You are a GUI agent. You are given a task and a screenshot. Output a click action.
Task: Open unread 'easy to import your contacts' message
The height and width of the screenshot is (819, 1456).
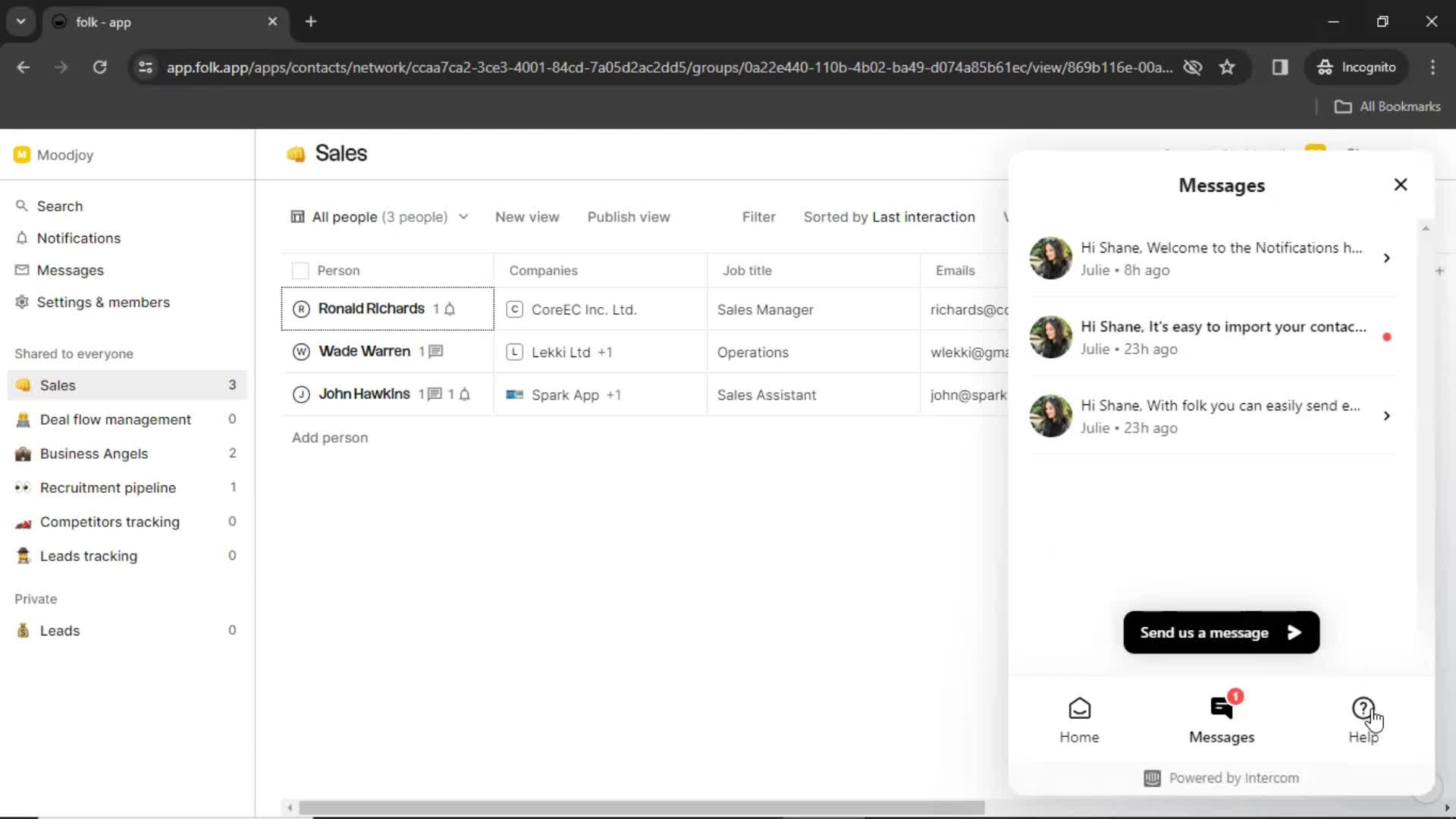[1212, 337]
